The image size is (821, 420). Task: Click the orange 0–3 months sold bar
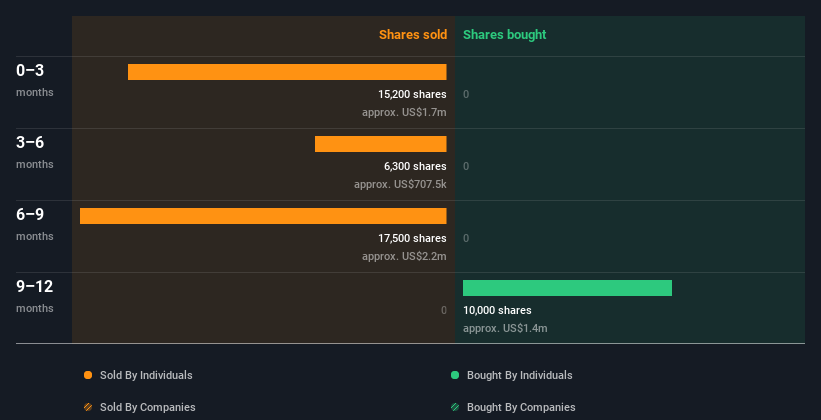click(x=287, y=72)
